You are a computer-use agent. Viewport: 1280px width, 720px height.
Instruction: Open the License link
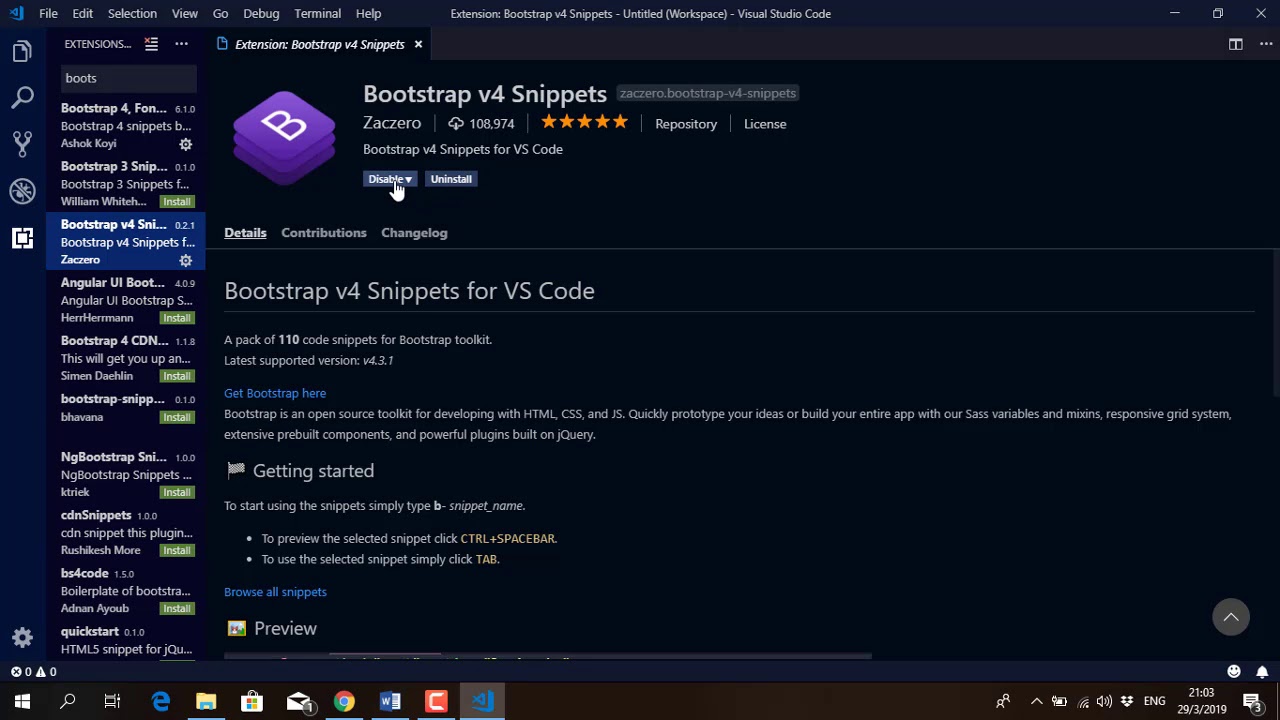pyautogui.click(x=765, y=124)
